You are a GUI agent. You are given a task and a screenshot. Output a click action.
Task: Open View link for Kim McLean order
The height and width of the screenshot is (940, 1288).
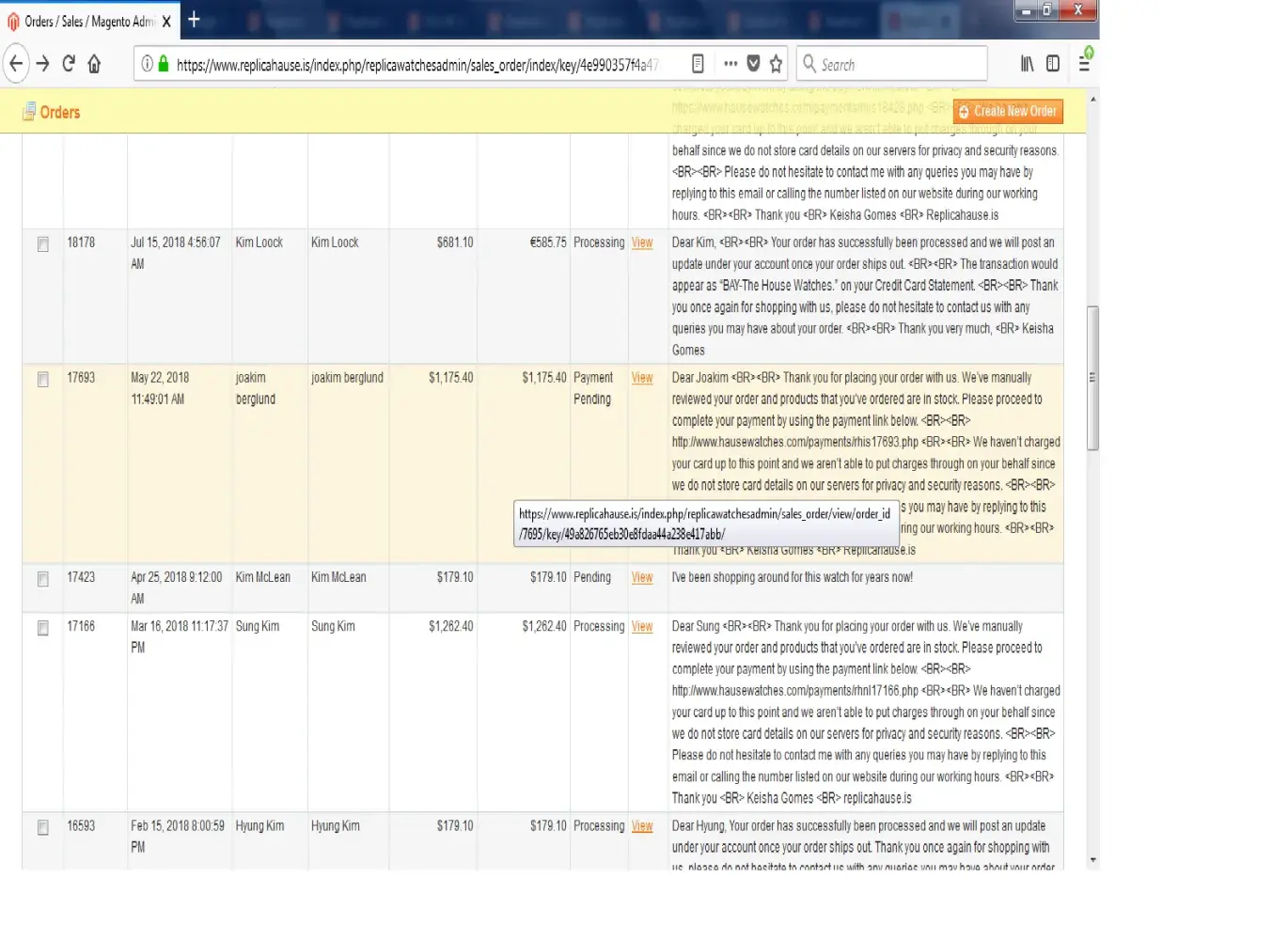[642, 577]
